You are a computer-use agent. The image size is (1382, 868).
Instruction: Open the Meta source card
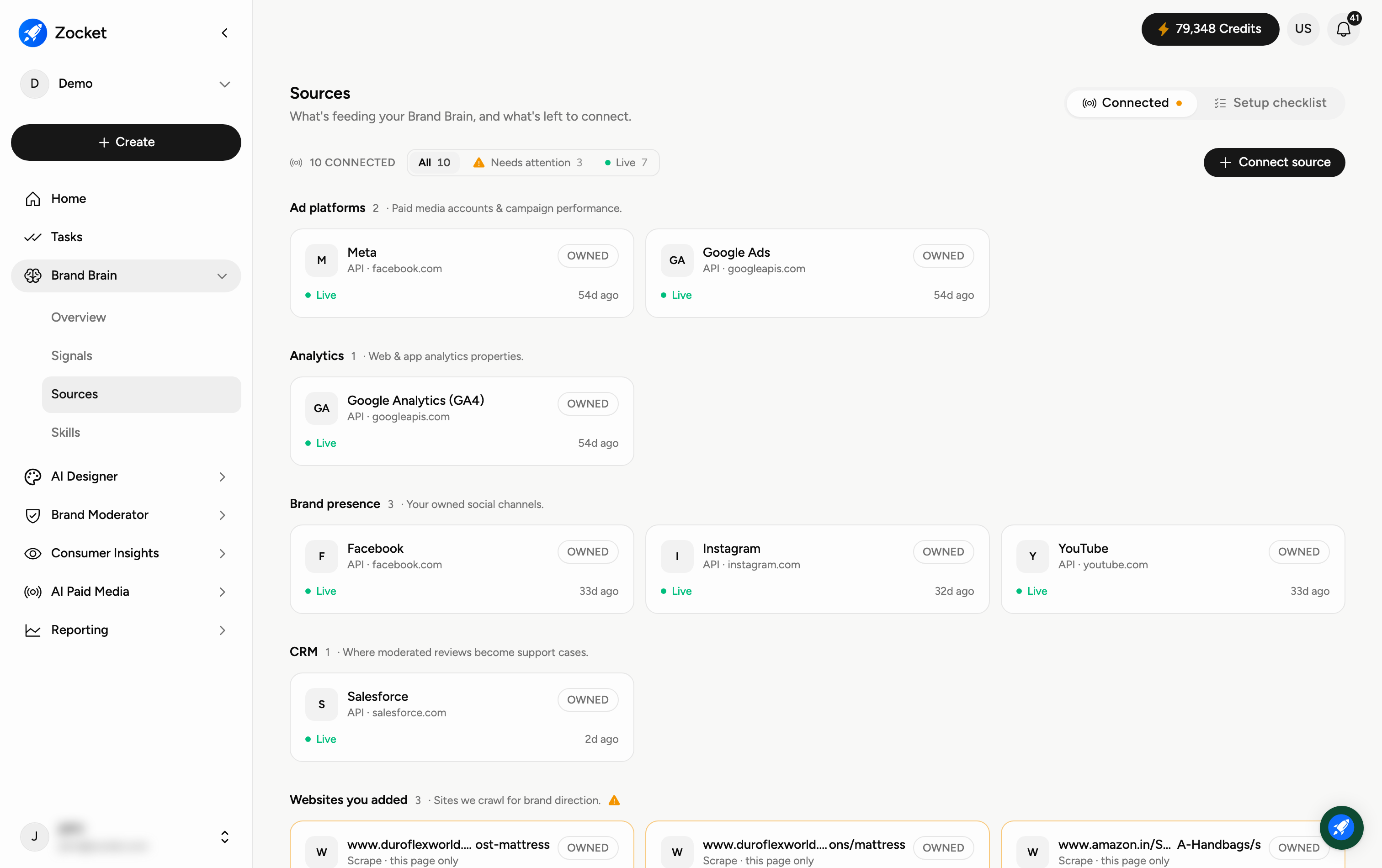pyautogui.click(x=462, y=273)
